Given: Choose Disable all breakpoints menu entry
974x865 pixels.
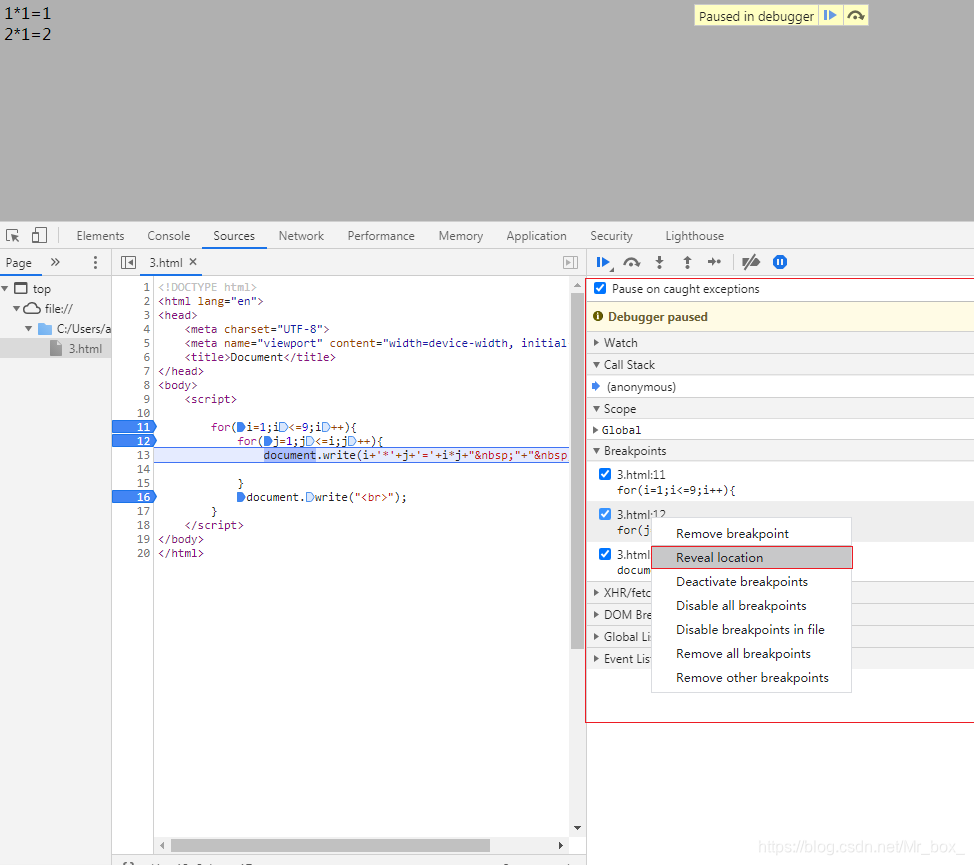Looking at the screenshot, I should pos(751,605).
